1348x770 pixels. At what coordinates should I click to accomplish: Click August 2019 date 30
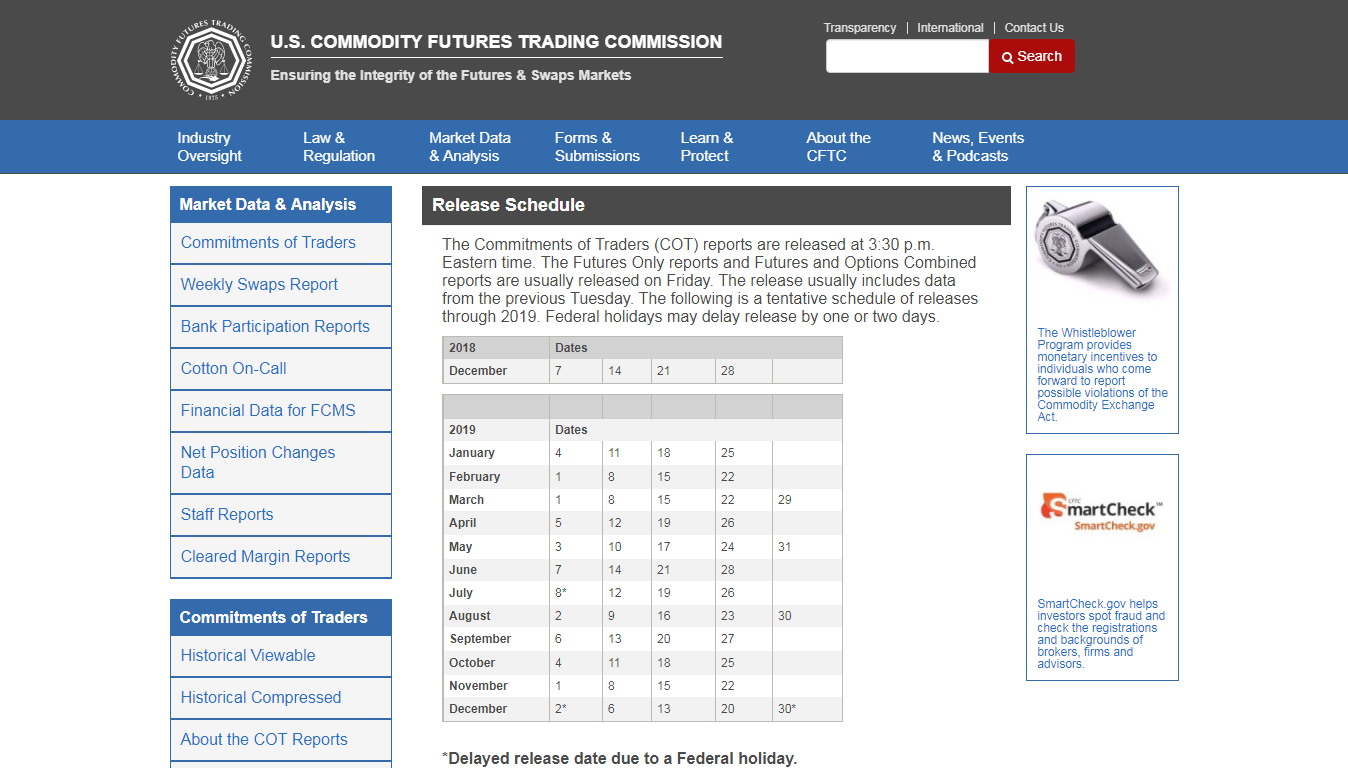point(784,616)
